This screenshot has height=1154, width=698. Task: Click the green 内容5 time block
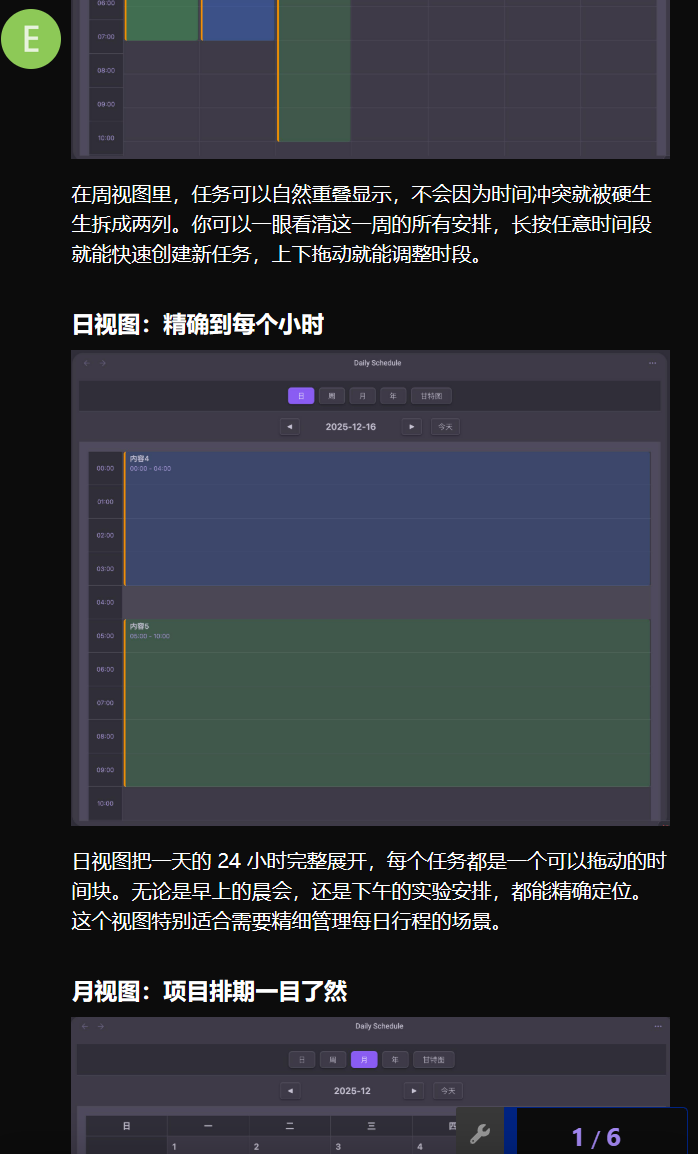387,703
